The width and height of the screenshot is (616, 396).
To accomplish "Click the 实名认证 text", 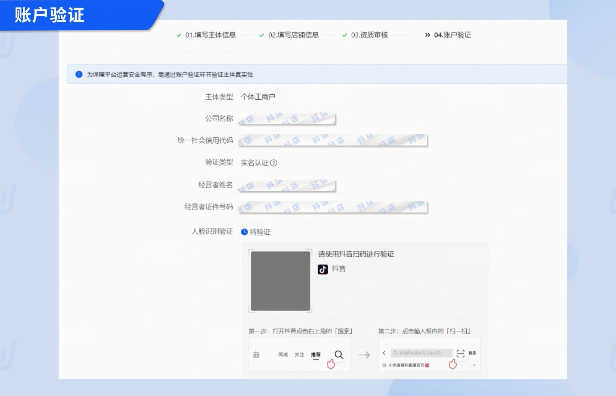I will (255, 163).
